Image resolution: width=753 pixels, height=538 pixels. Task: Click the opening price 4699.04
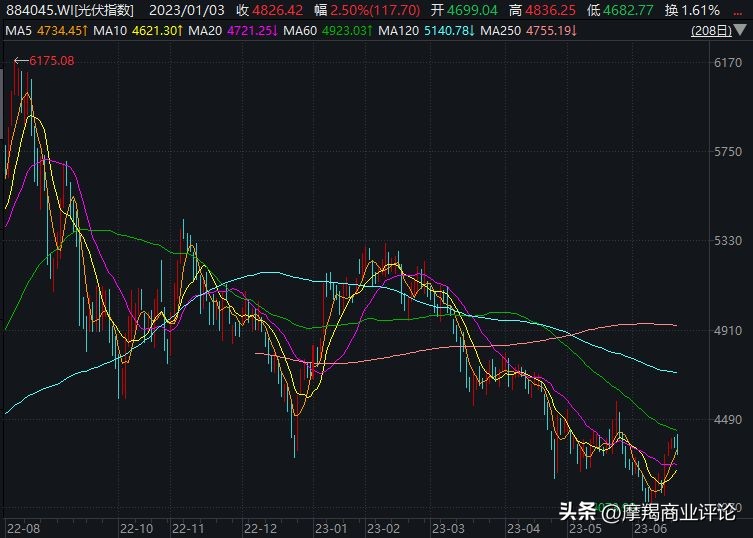click(x=472, y=10)
